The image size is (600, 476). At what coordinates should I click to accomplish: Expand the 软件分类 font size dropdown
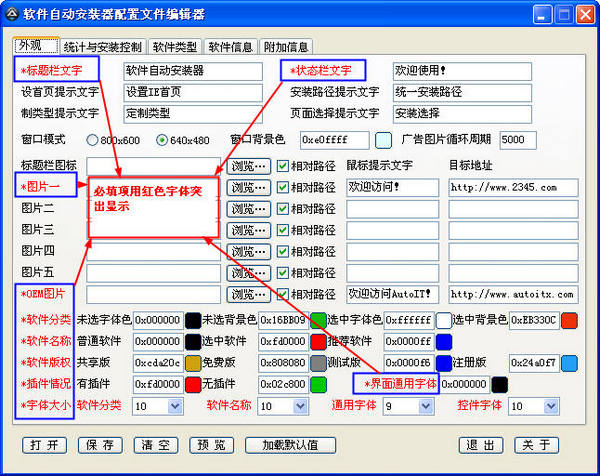[176, 406]
